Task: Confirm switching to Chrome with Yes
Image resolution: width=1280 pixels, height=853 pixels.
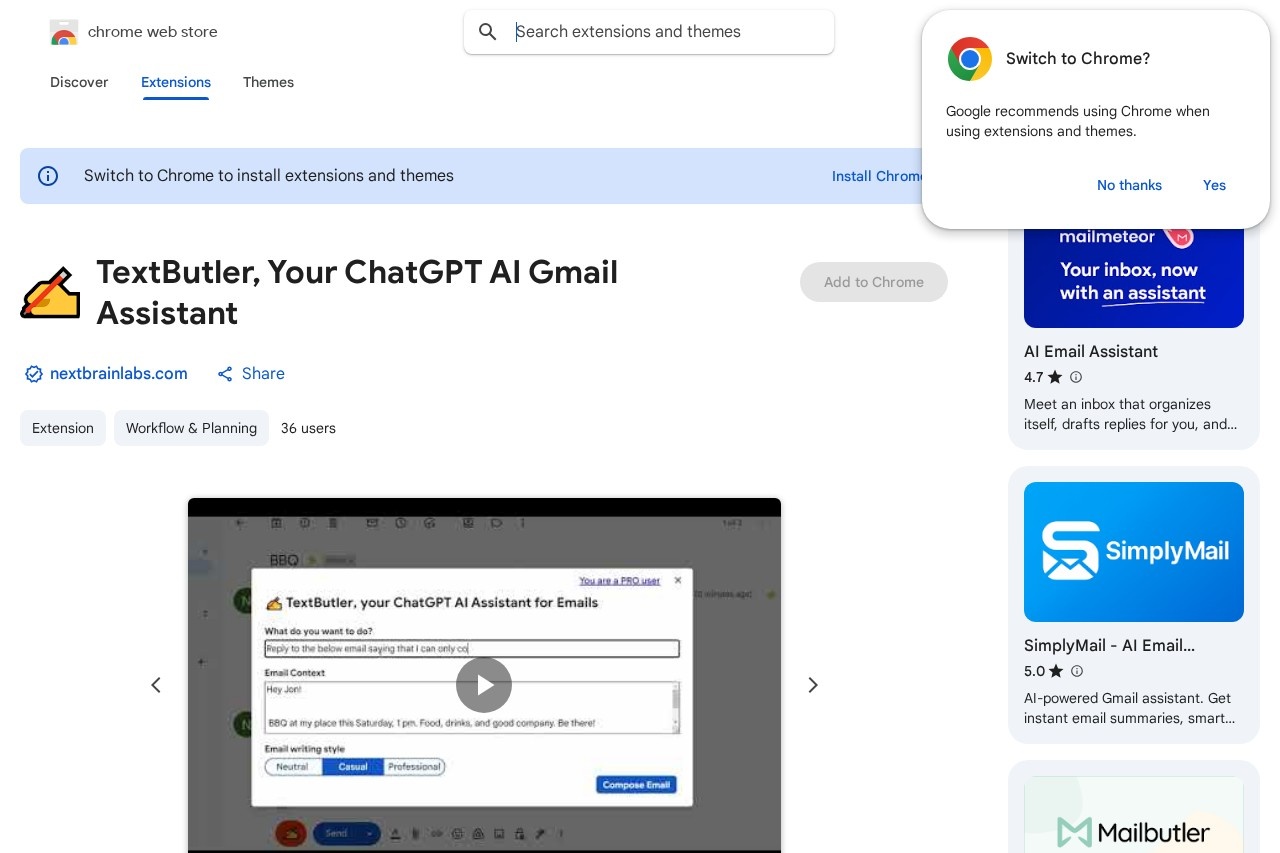Action: 1214,185
